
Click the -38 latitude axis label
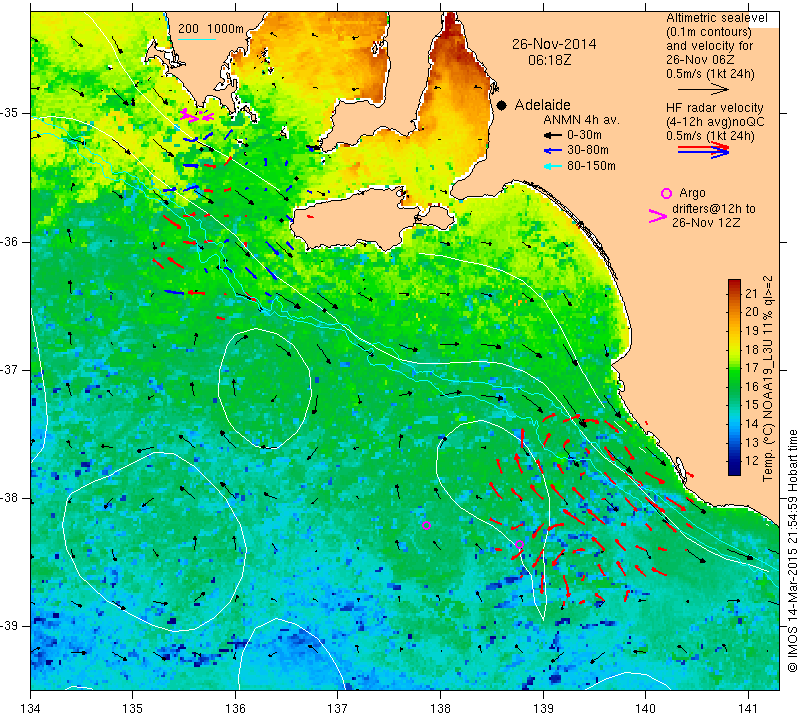coord(10,498)
